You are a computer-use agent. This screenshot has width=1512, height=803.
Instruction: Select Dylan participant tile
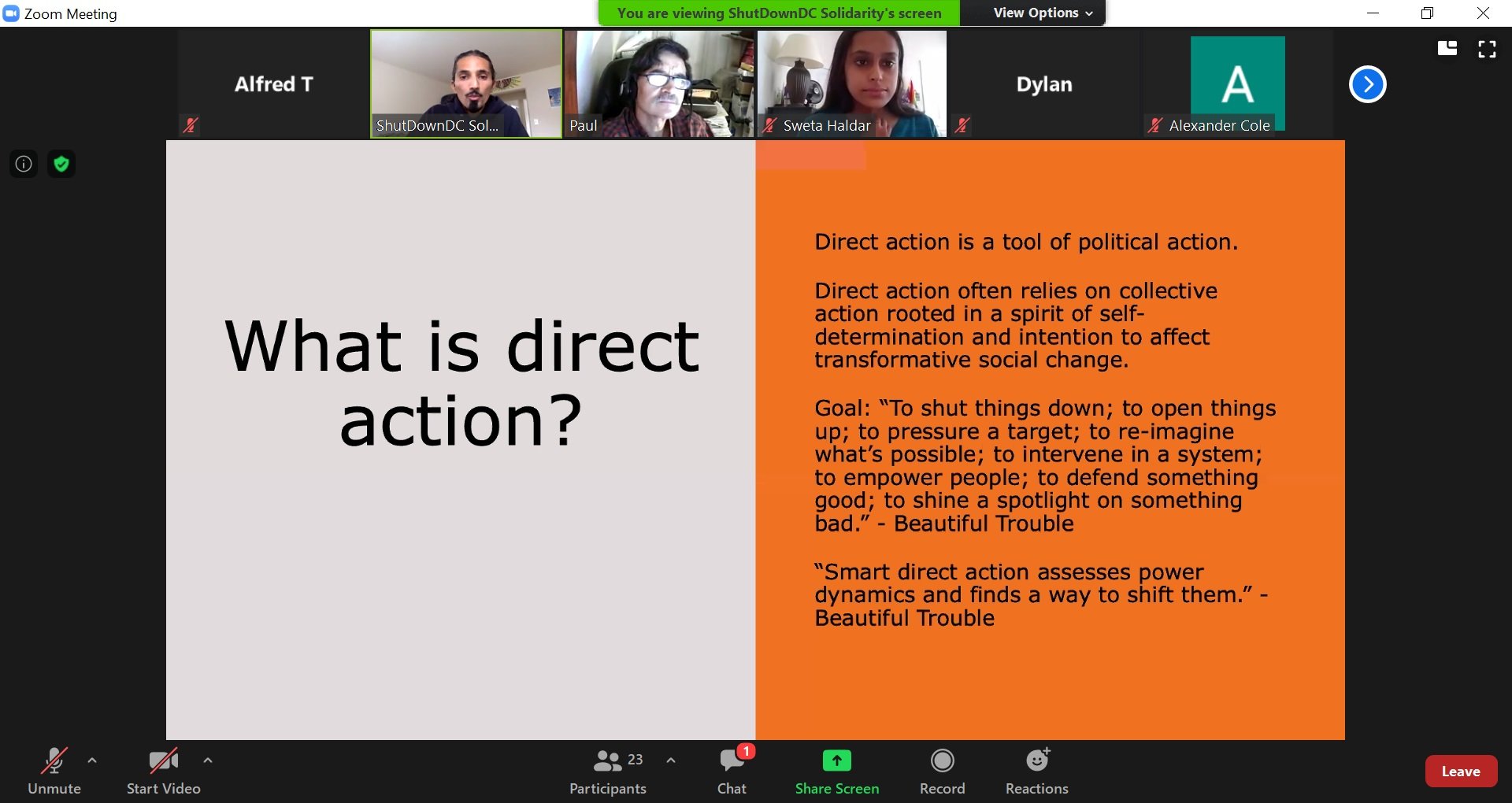click(x=1044, y=84)
